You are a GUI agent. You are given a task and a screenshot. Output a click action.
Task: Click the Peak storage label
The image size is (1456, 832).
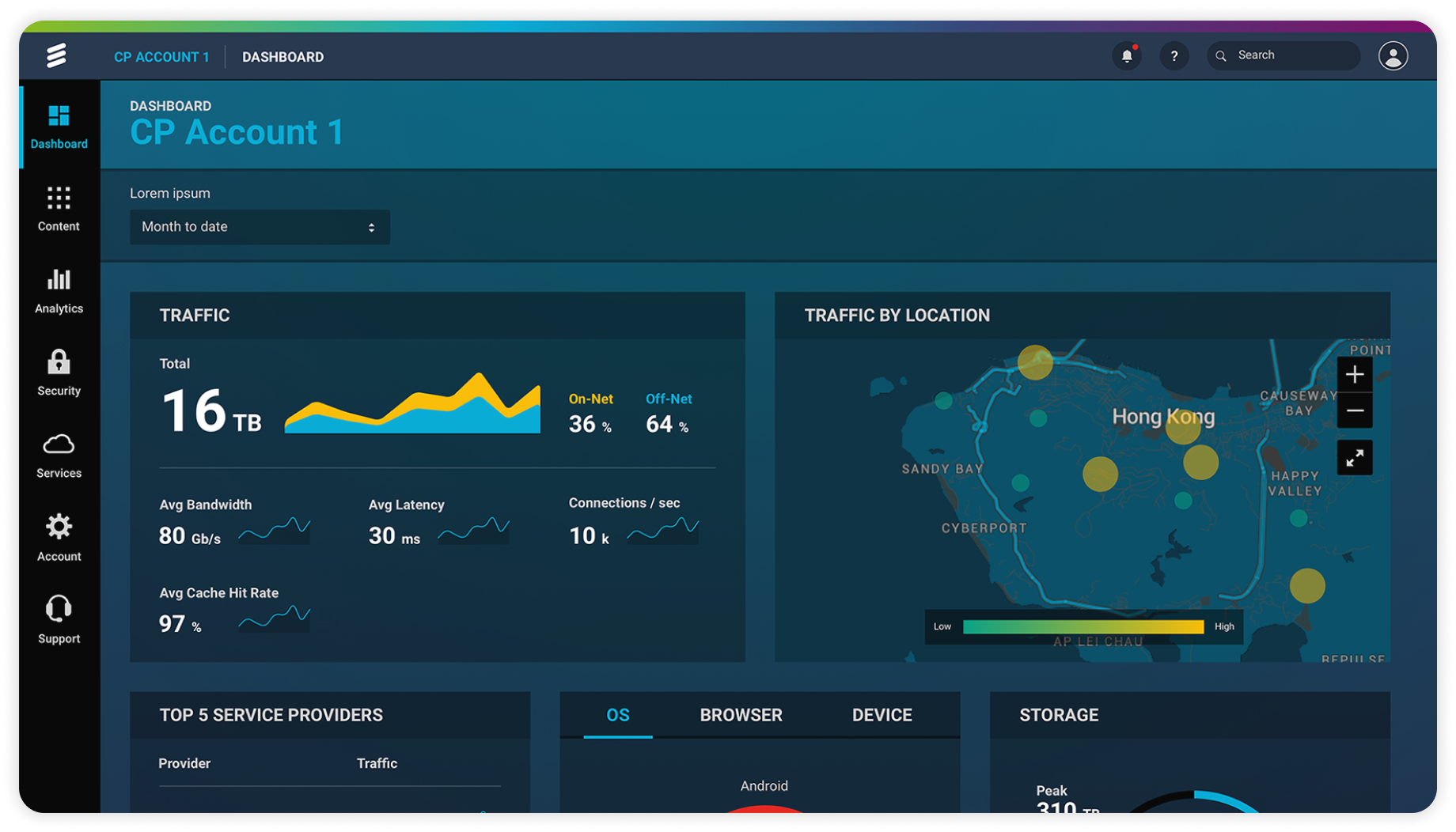click(x=1052, y=791)
